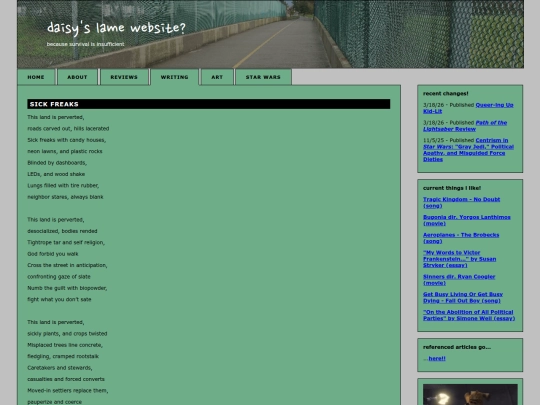
Task: Click line "sickly plants, and crops twisted"
Action: coord(68,333)
